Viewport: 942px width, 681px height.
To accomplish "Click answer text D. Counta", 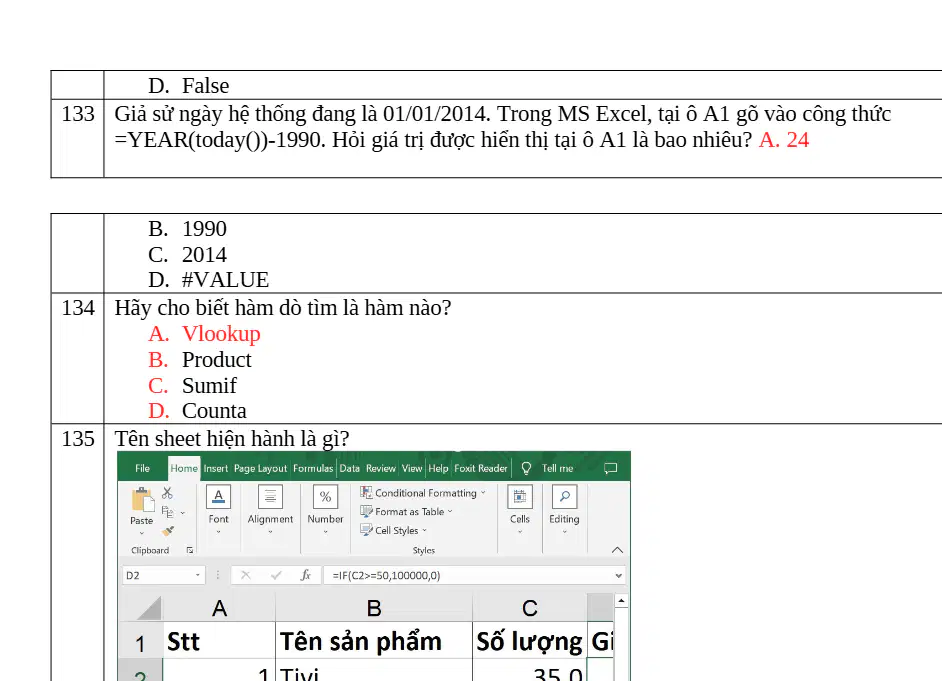I will [x=197, y=411].
